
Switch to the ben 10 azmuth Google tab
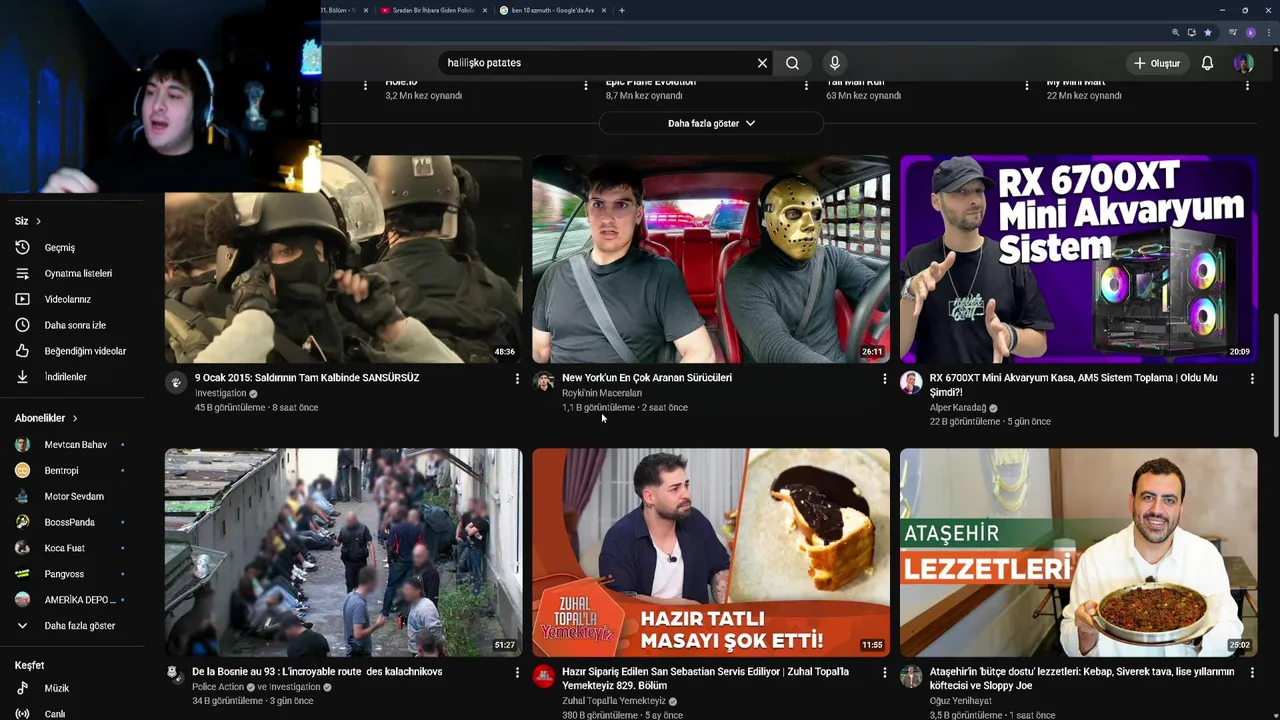coord(552,10)
